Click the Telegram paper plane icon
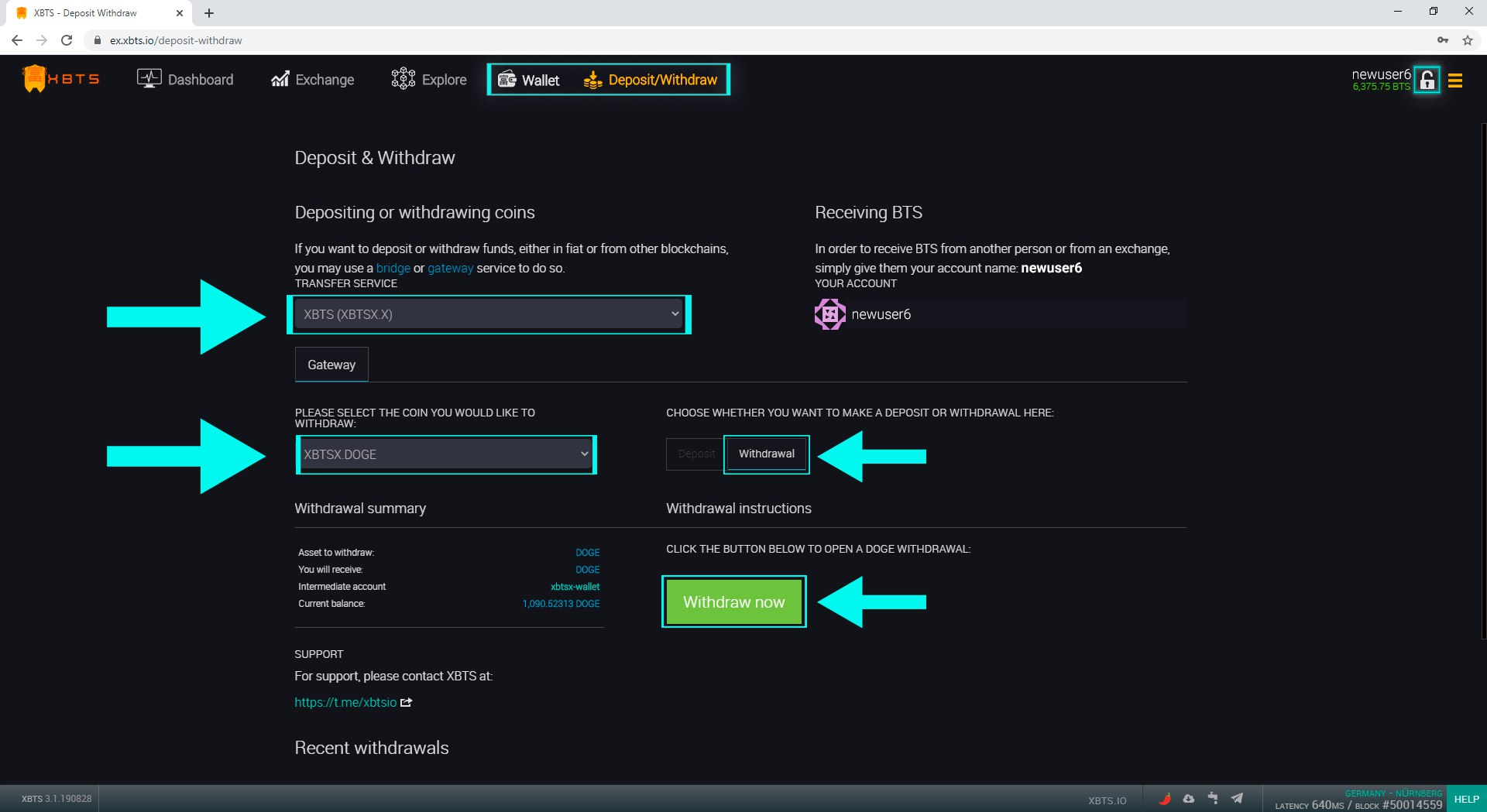Screen dimensions: 1487x812 click(x=1237, y=799)
